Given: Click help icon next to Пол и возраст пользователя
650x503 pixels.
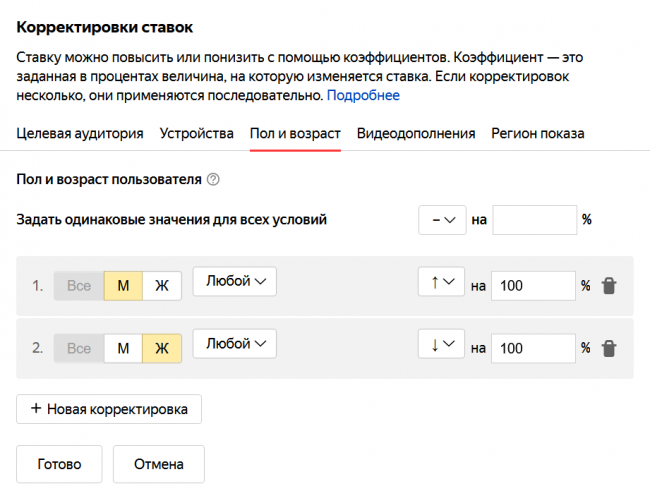Looking at the screenshot, I should click(x=212, y=180).
